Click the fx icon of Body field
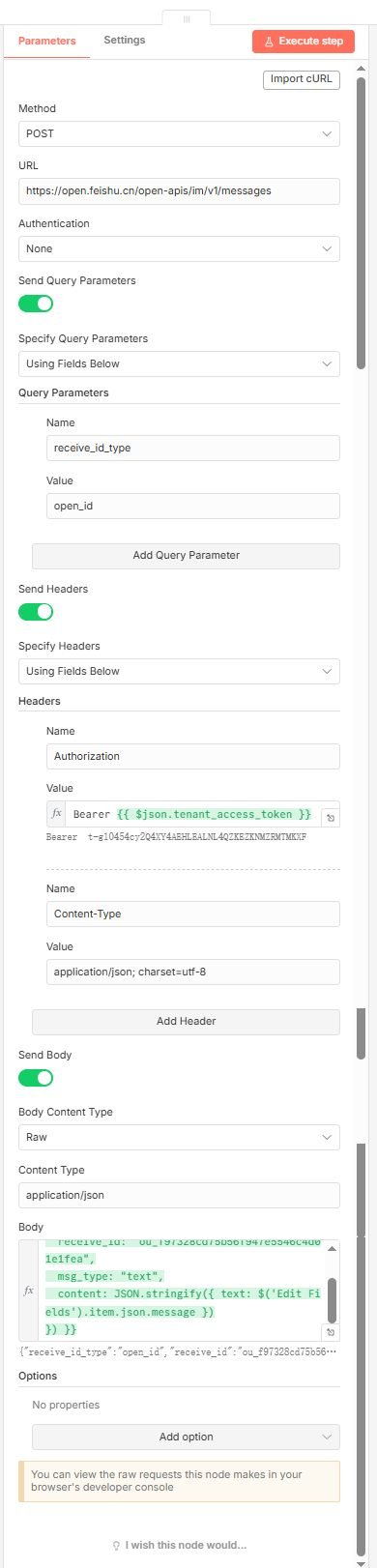This screenshot has height=1568, width=377. tap(28, 1290)
